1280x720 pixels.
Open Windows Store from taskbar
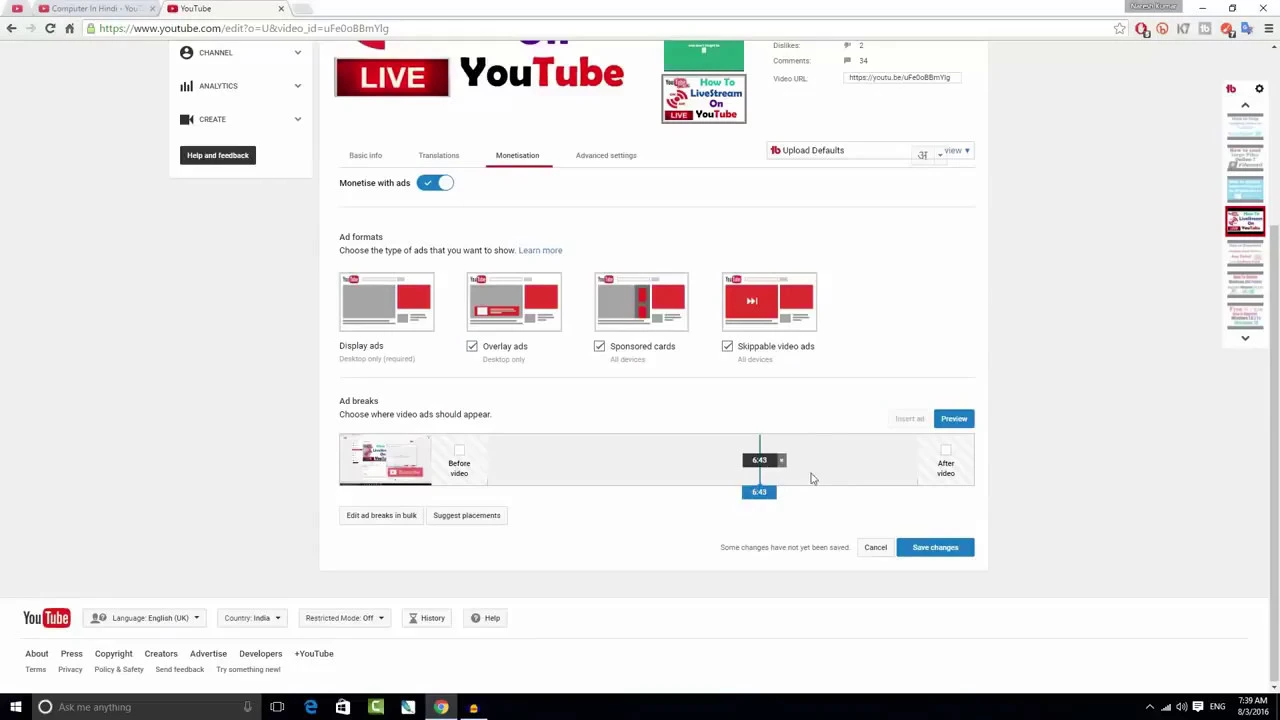pyautogui.click(x=343, y=707)
